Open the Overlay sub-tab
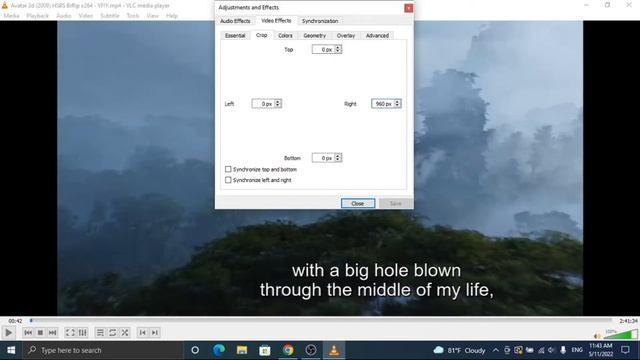This screenshot has height=360, width=640. [x=346, y=36]
